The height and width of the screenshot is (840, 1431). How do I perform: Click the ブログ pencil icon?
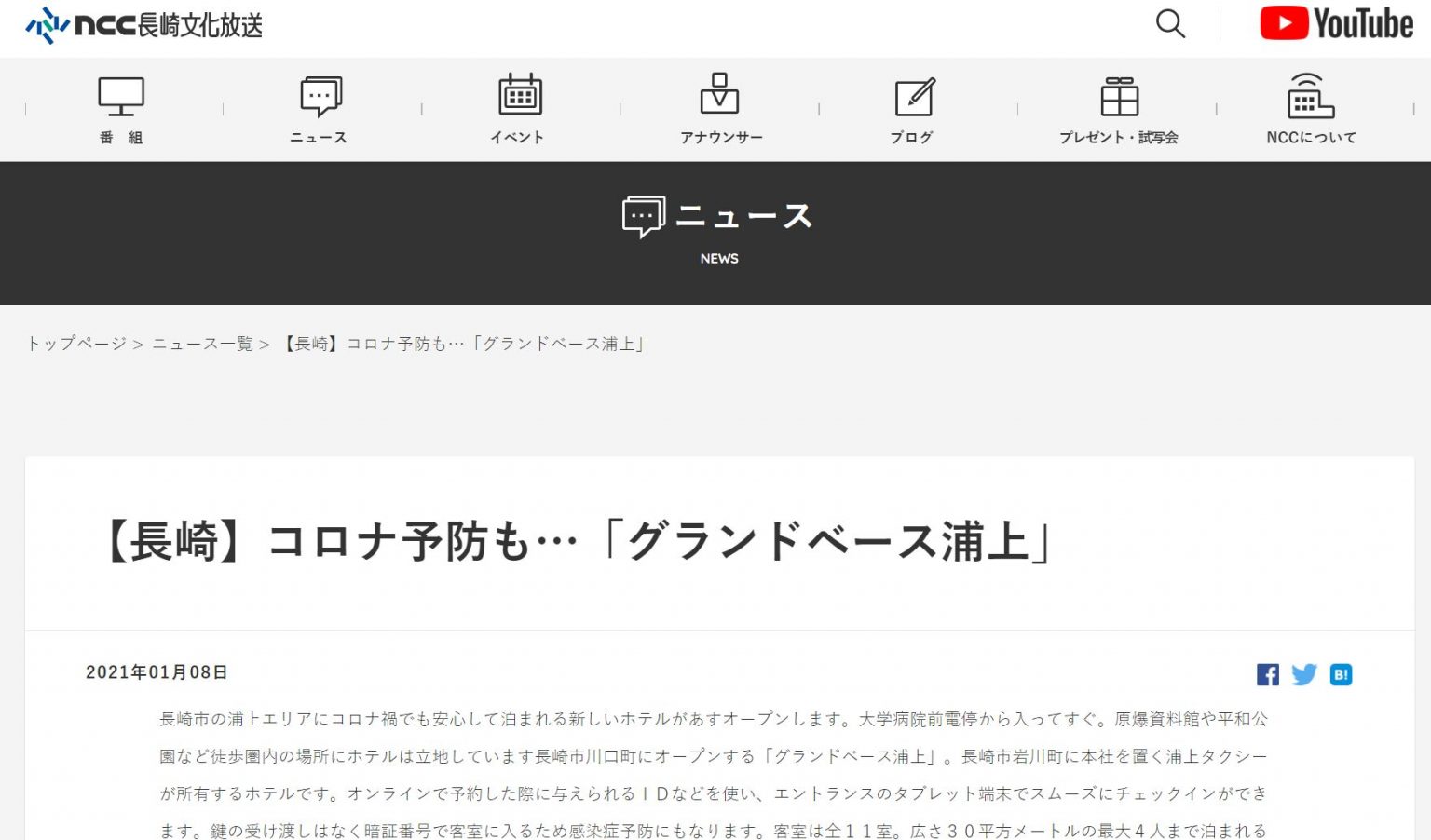(x=915, y=97)
